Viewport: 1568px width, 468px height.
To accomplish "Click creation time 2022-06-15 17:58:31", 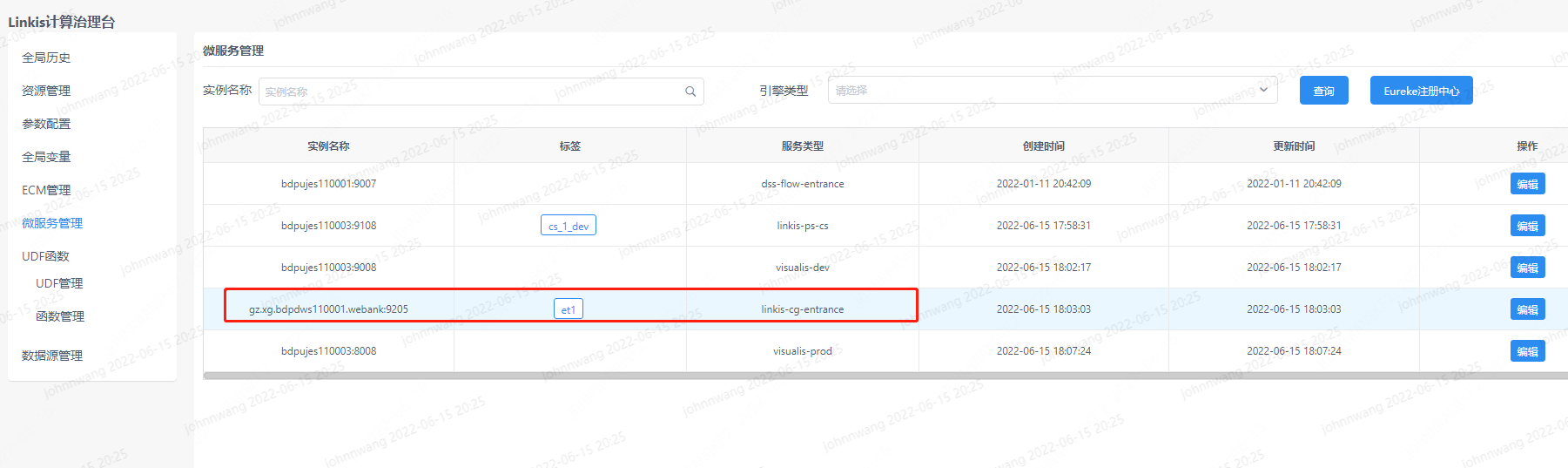I will [1044, 226].
